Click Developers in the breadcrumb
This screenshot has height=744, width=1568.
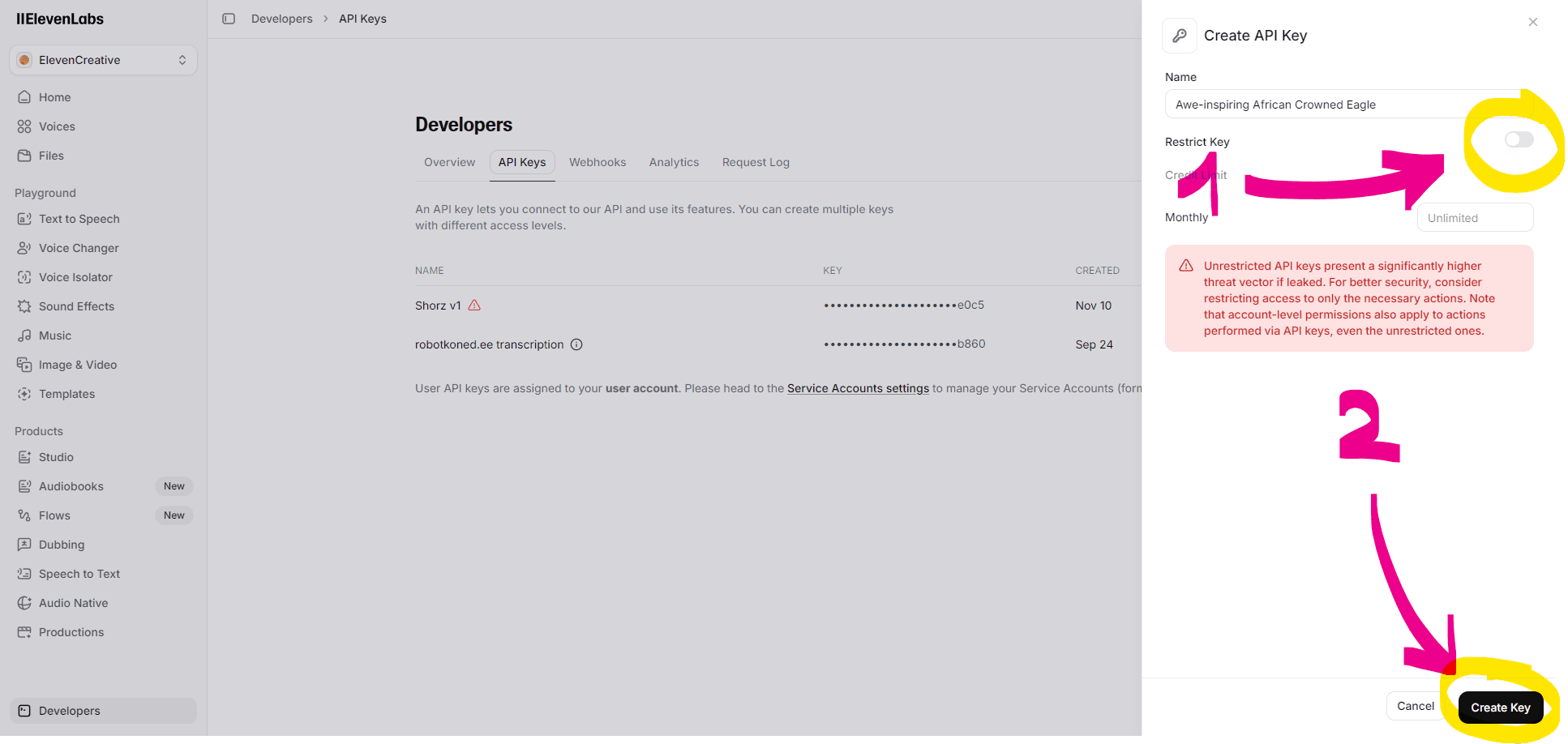tap(281, 19)
